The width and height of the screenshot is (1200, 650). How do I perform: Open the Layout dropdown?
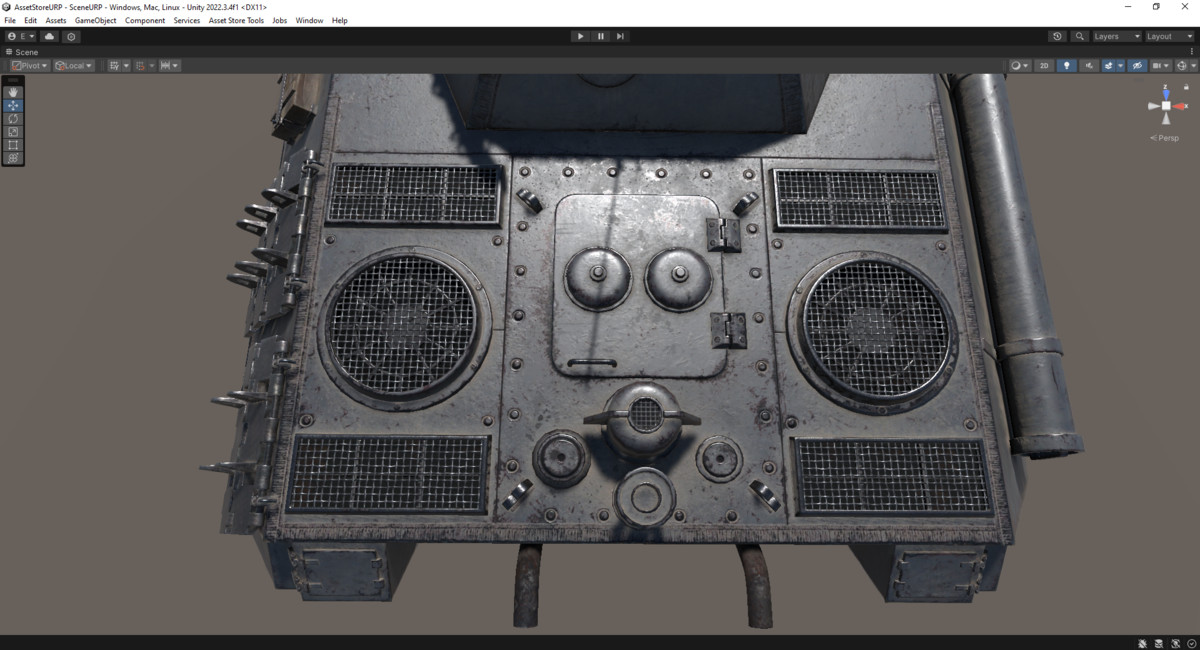[x=1163, y=36]
